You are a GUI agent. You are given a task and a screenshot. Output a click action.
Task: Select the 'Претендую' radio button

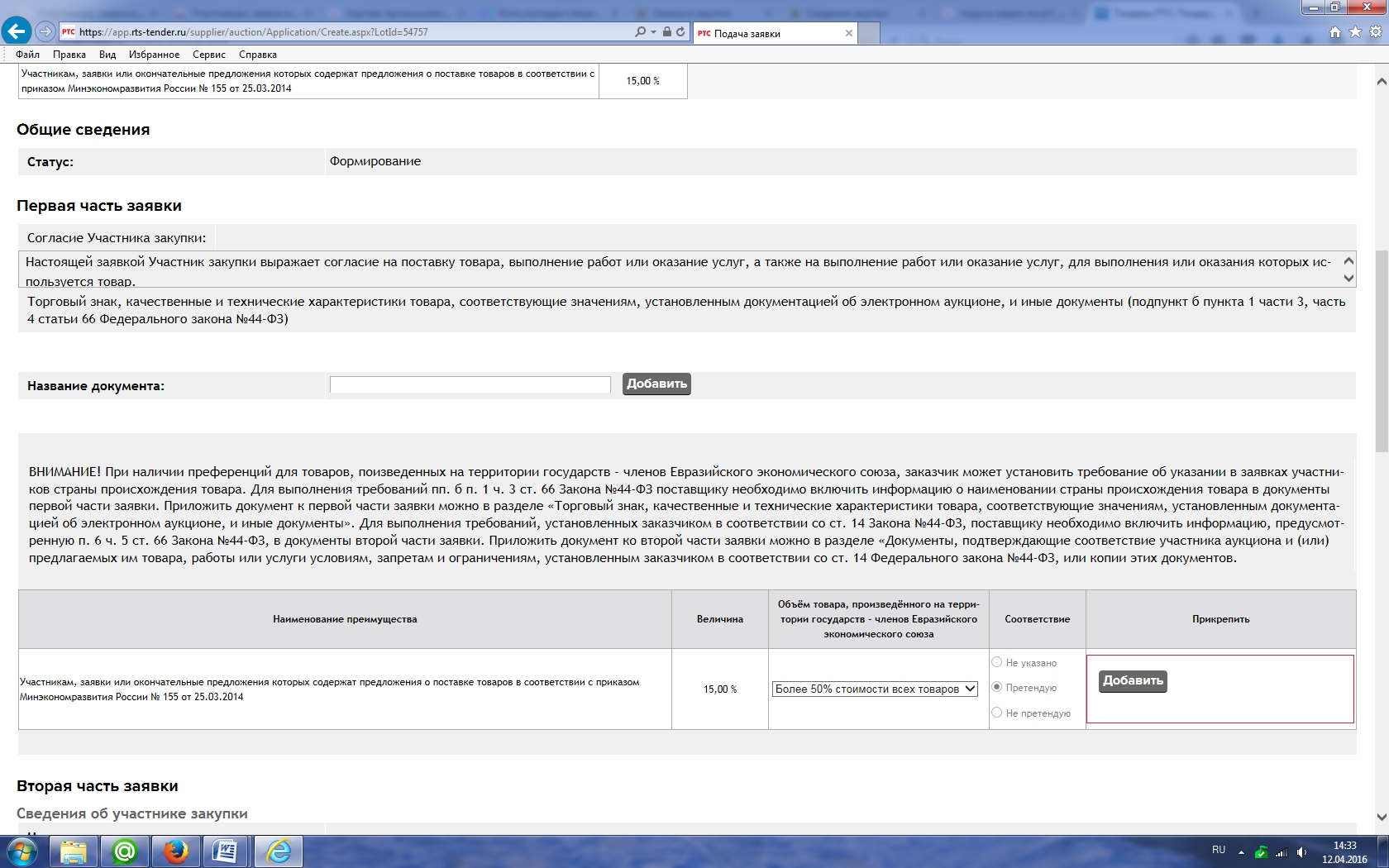tap(997, 687)
